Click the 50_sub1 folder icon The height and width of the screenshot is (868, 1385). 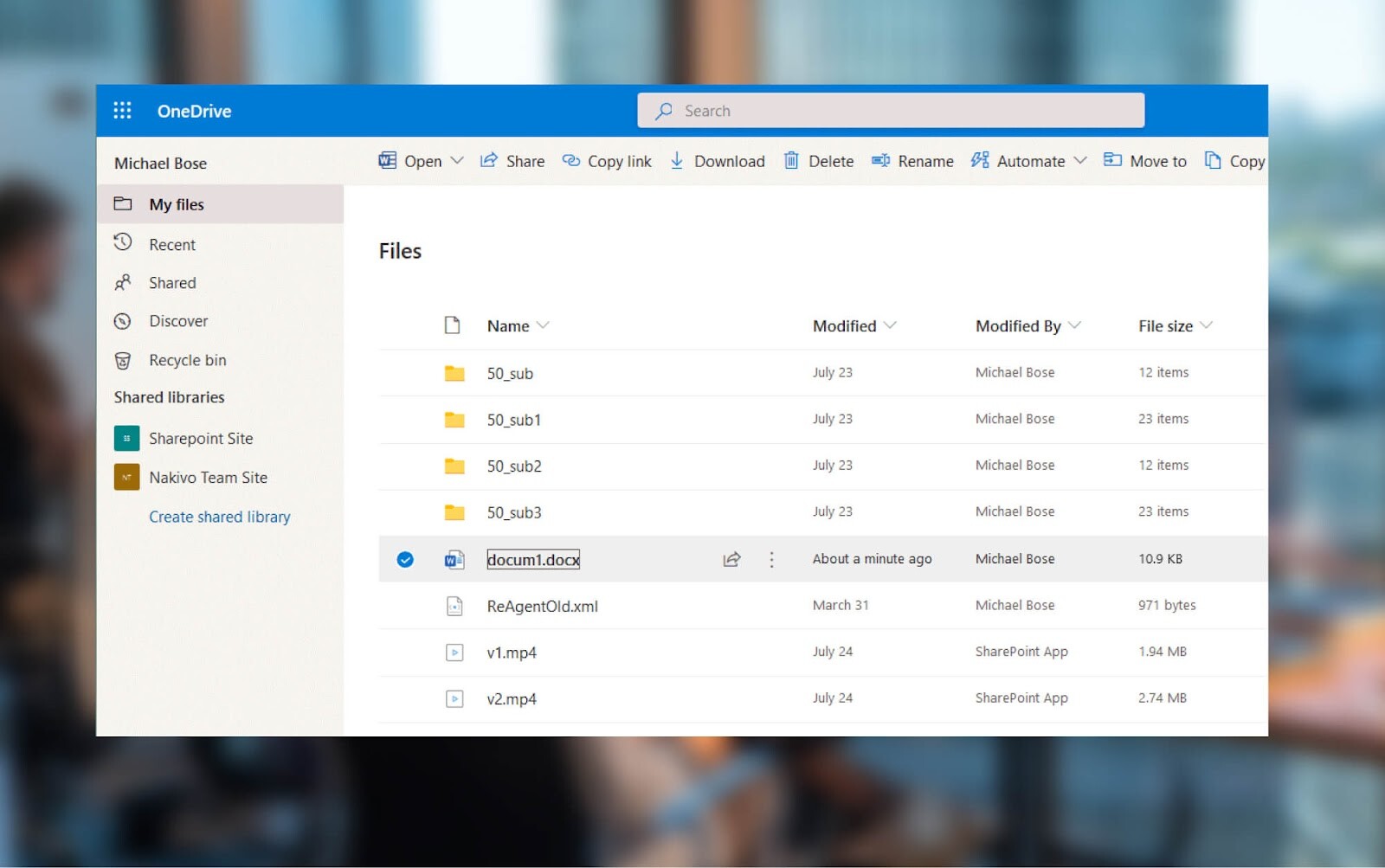[454, 420]
